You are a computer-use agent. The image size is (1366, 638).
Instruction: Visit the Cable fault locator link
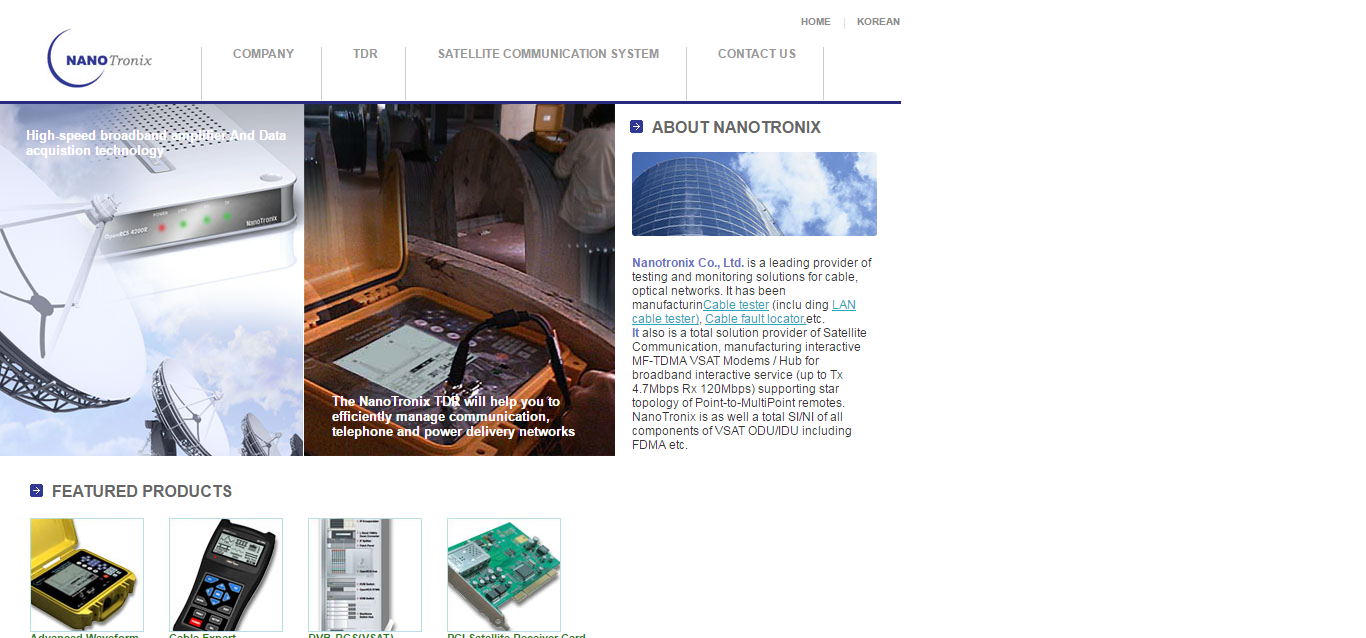click(754, 319)
